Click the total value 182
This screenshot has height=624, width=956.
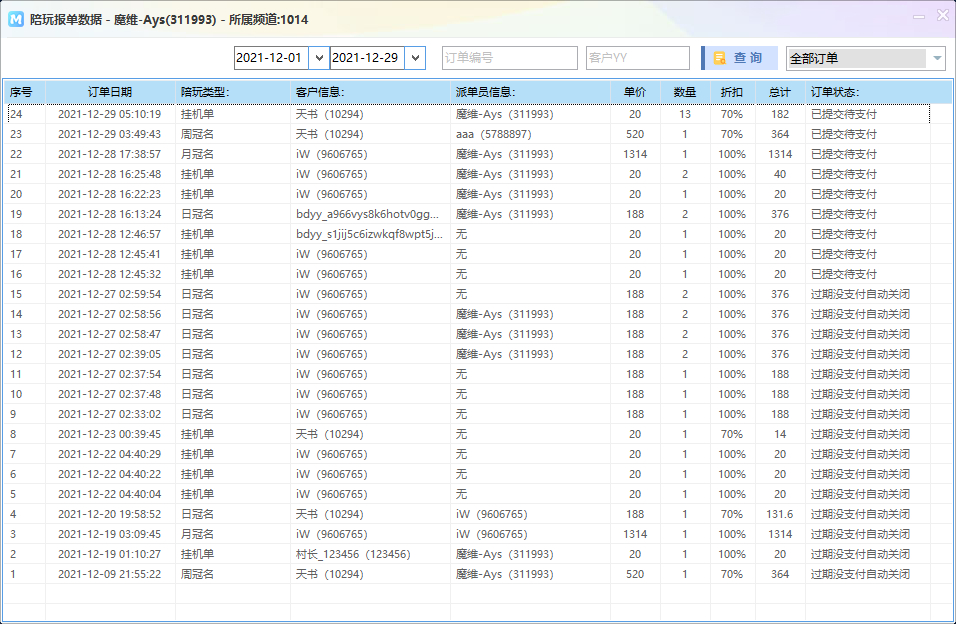point(780,114)
